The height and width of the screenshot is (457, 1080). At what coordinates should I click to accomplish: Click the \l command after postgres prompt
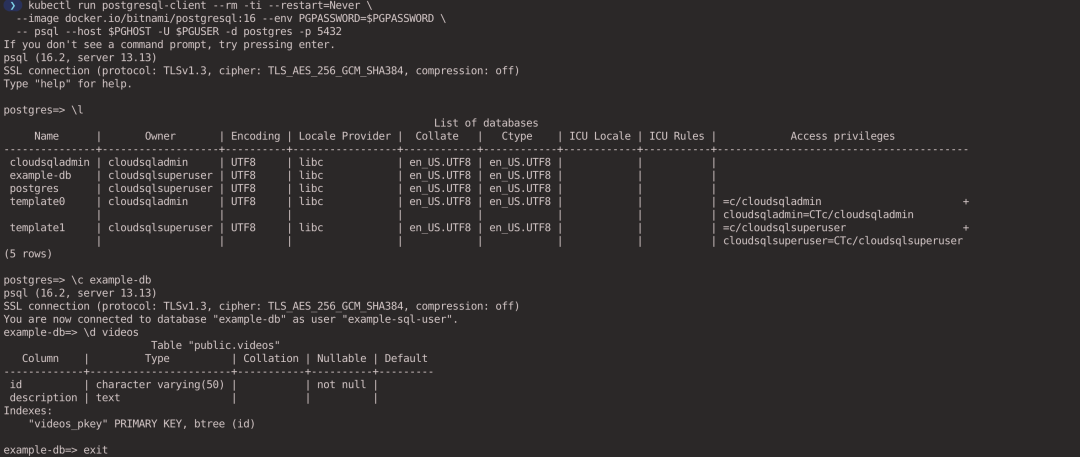click(x=77, y=110)
